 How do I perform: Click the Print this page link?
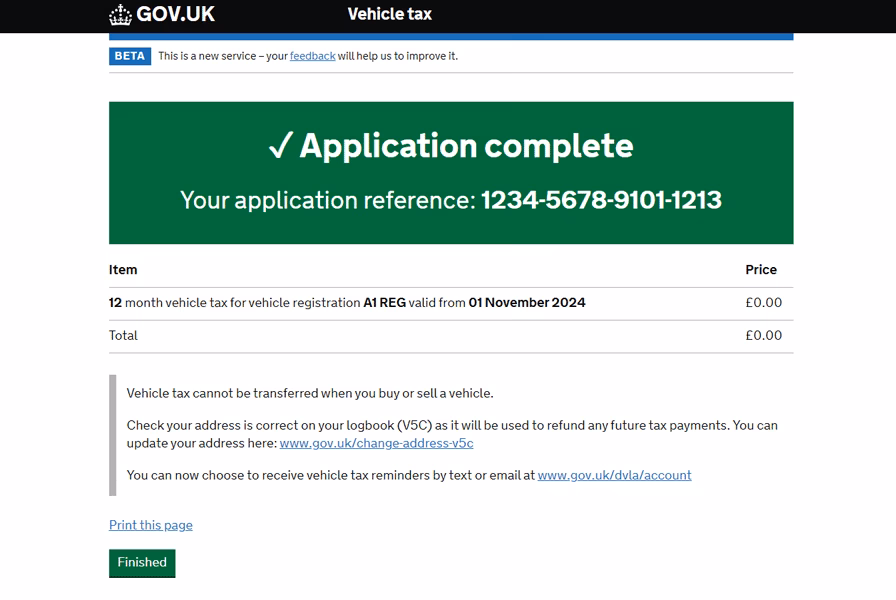150,524
